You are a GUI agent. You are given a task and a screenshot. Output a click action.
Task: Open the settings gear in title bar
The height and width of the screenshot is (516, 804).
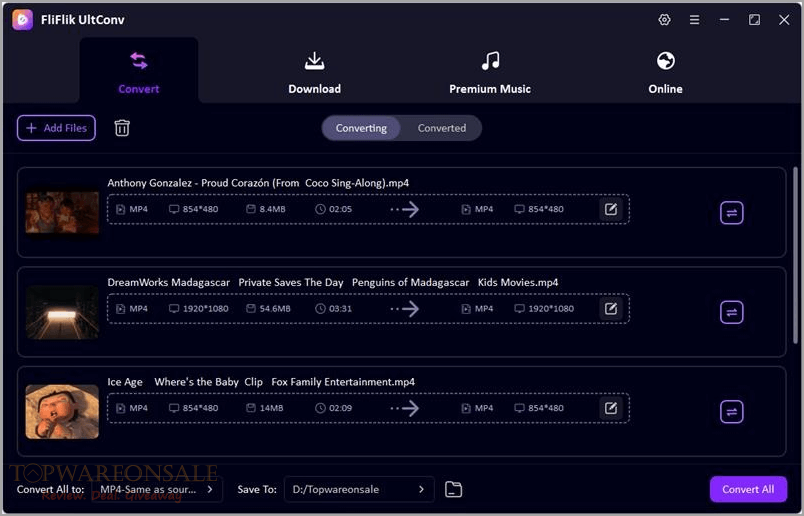click(664, 20)
